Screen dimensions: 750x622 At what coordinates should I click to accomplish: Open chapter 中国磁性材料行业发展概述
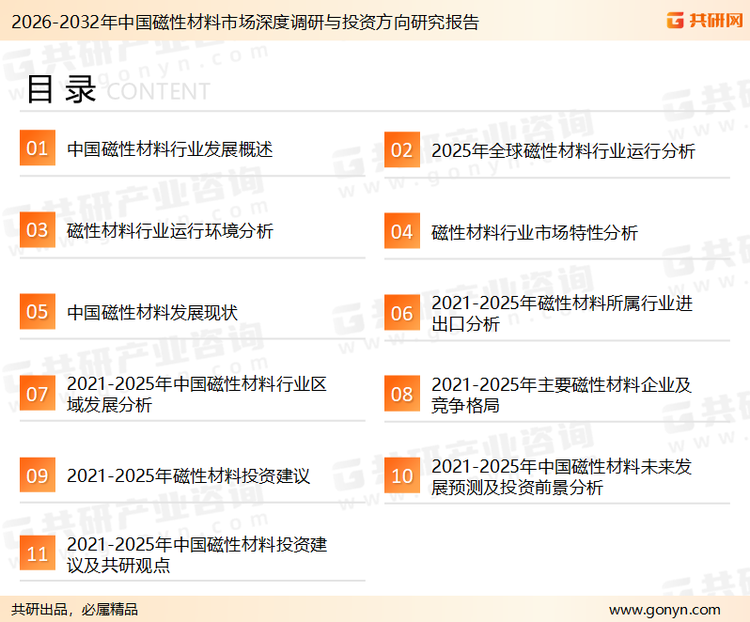[170, 150]
